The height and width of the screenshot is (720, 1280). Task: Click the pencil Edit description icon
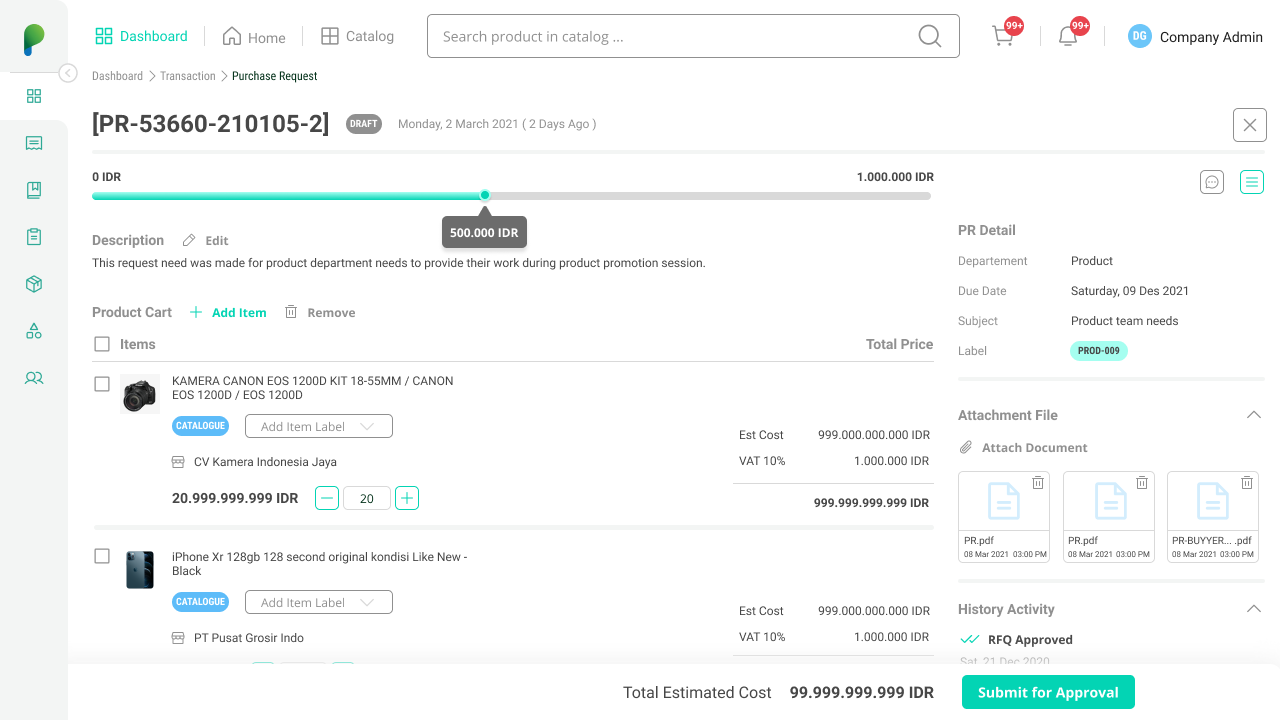[189, 240]
